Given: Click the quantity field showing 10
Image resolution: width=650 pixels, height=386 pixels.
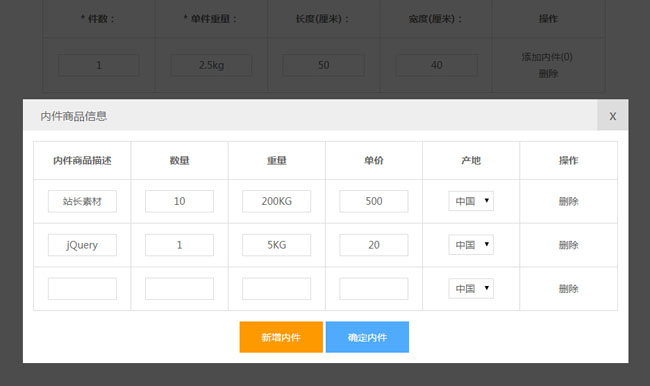Looking at the screenshot, I should (x=179, y=201).
